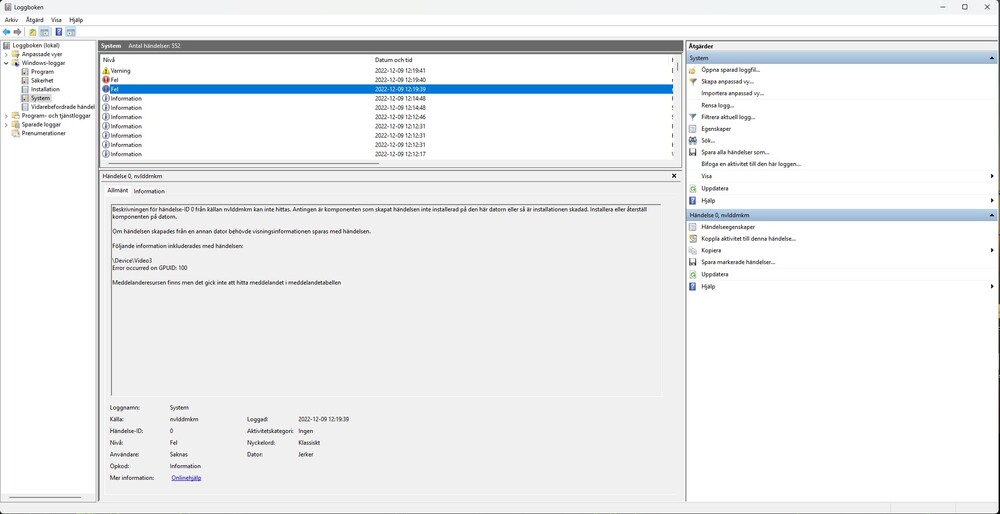1000x514 pixels.
Task: Click the event list horizontal scrollbar
Action: [244, 163]
